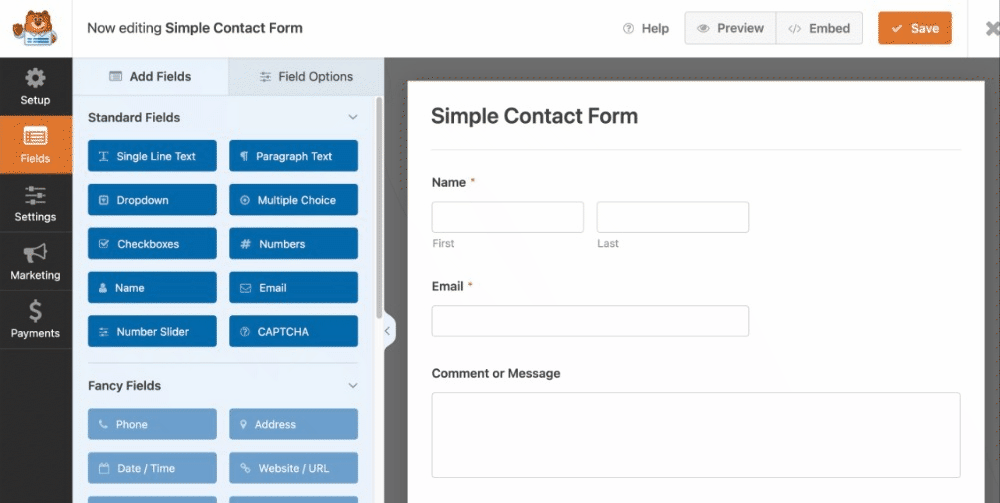
Task: Open the Marketing megaphone section
Action: [36, 261]
